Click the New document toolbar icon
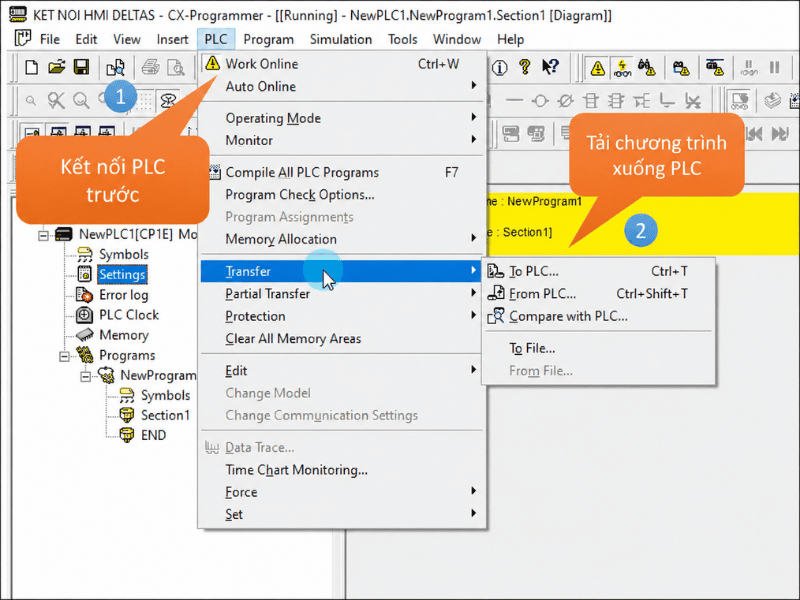This screenshot has width=800, height=600. 32,67
